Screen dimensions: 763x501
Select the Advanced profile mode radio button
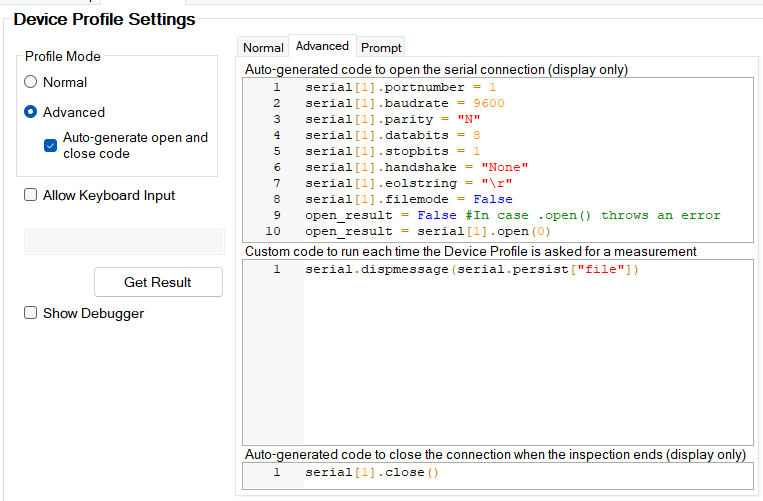click(31, 112)
